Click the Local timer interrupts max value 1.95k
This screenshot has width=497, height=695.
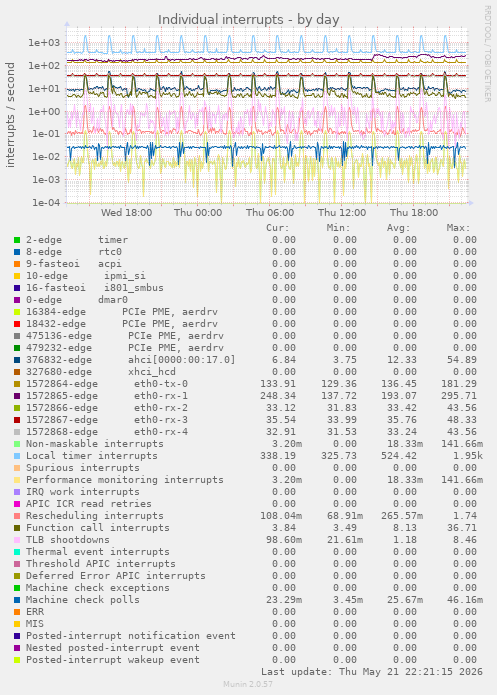(x=465, y=456)
